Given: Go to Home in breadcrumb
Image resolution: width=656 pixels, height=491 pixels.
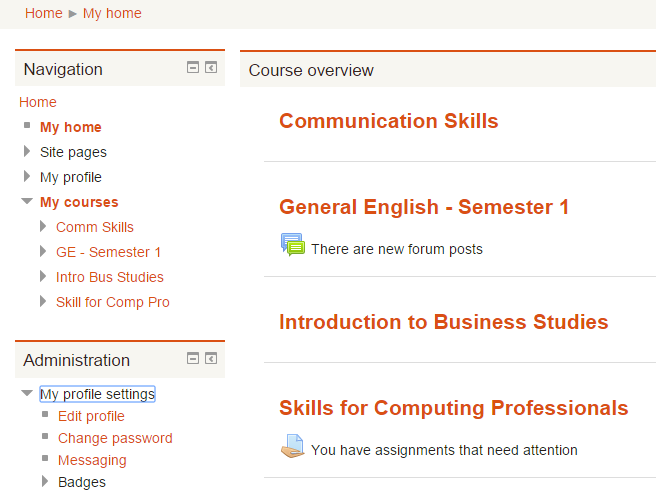Looking at the screenshot, I should pyautogui.click(x=43, y=13).
